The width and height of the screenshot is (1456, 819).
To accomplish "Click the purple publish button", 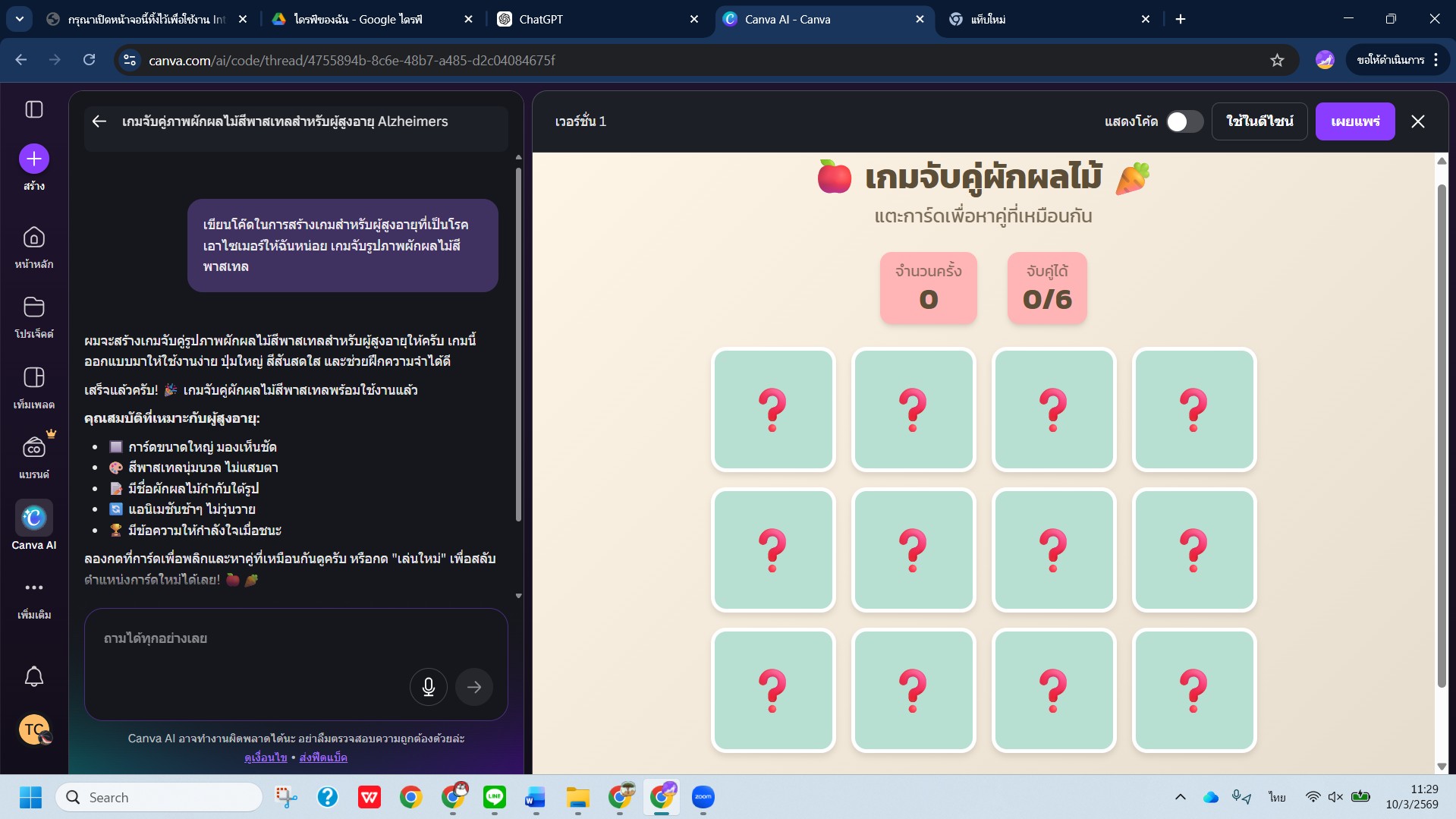I will pyautogui.click(x=1354, y=121).
